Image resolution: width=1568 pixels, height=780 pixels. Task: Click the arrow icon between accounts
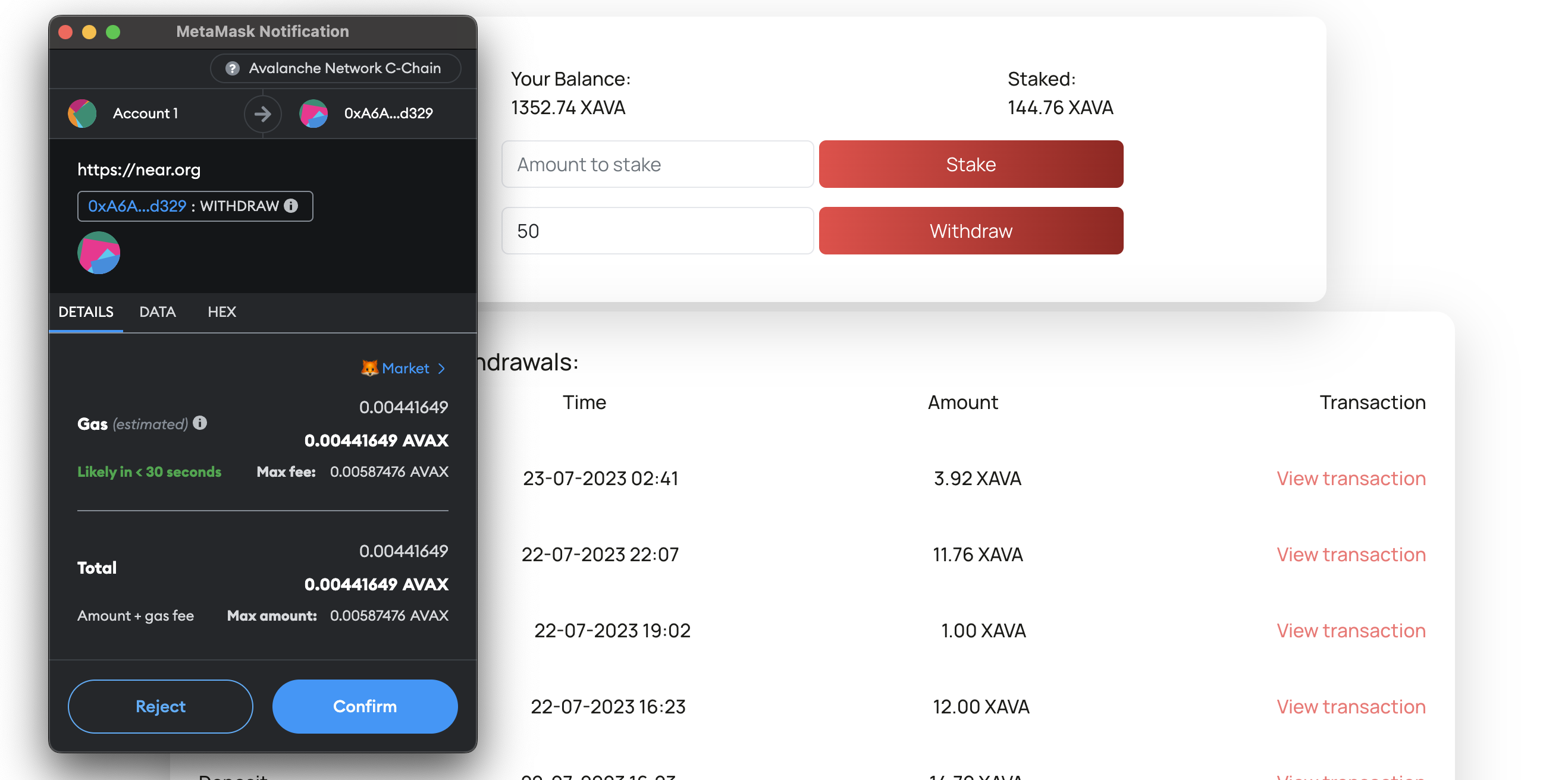[x=262, y=114]
